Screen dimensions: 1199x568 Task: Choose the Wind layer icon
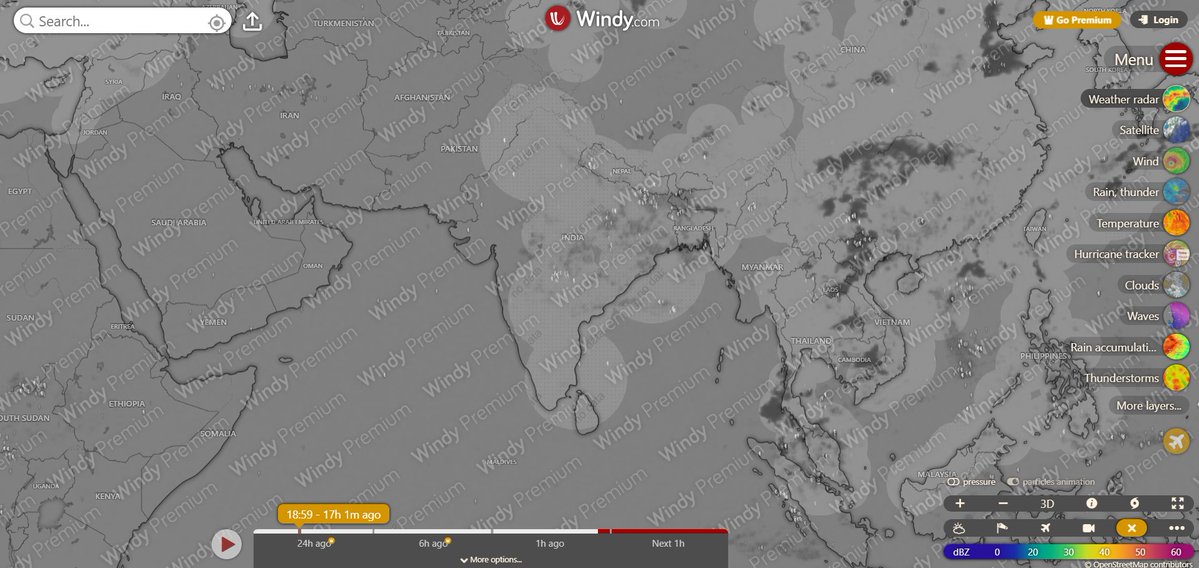pyautogui.click(x=1176, y=161)
